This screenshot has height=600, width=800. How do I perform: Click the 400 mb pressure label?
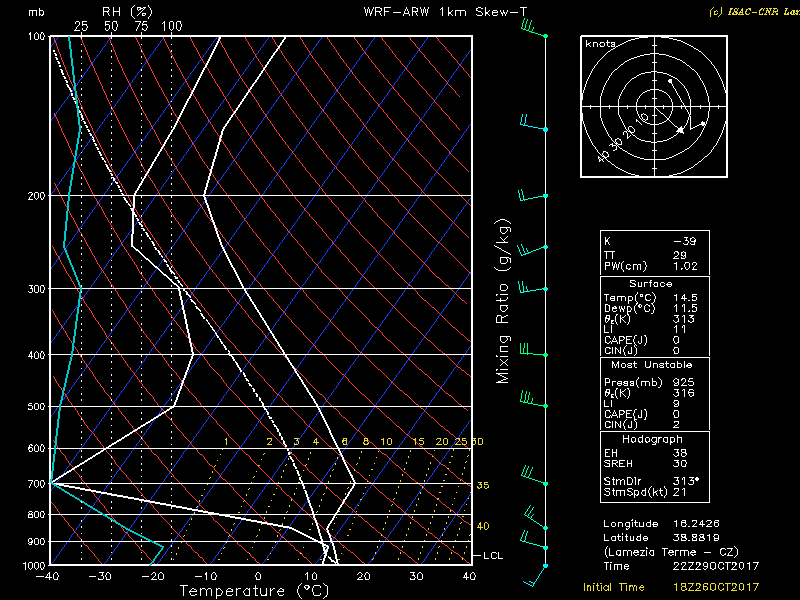[36, 355]
